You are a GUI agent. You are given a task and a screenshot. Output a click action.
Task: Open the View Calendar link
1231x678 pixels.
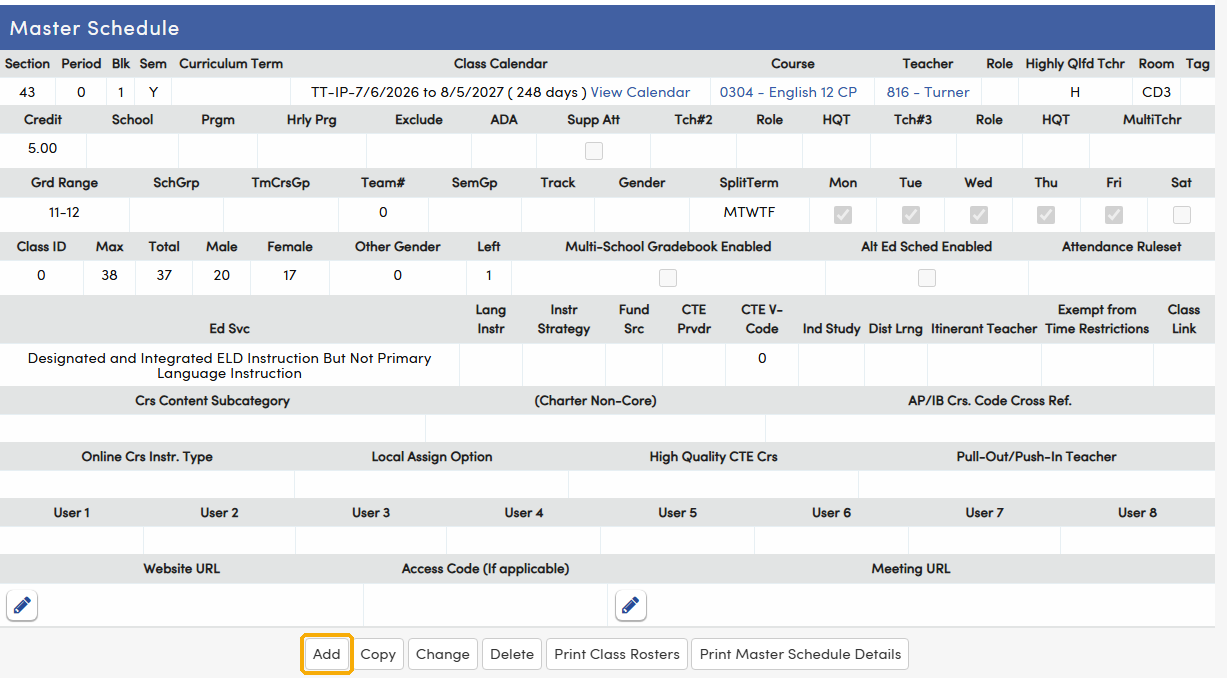[640, 92]
